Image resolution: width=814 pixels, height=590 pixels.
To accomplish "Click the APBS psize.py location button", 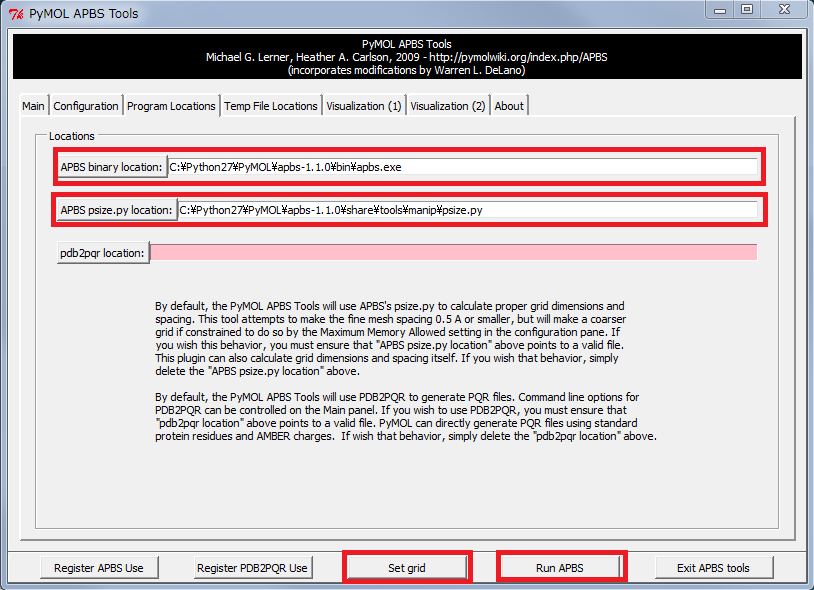I will pyautogui.click(x=116, y=210).
